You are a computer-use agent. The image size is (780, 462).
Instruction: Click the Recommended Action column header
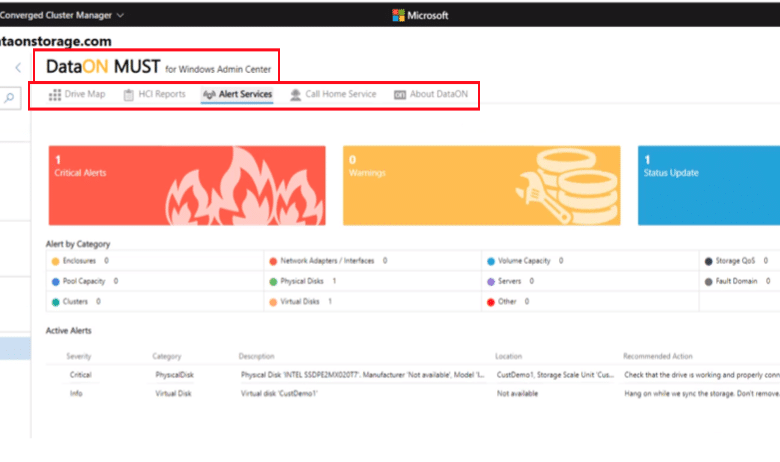pyautogui.click(x=658, y=356)
